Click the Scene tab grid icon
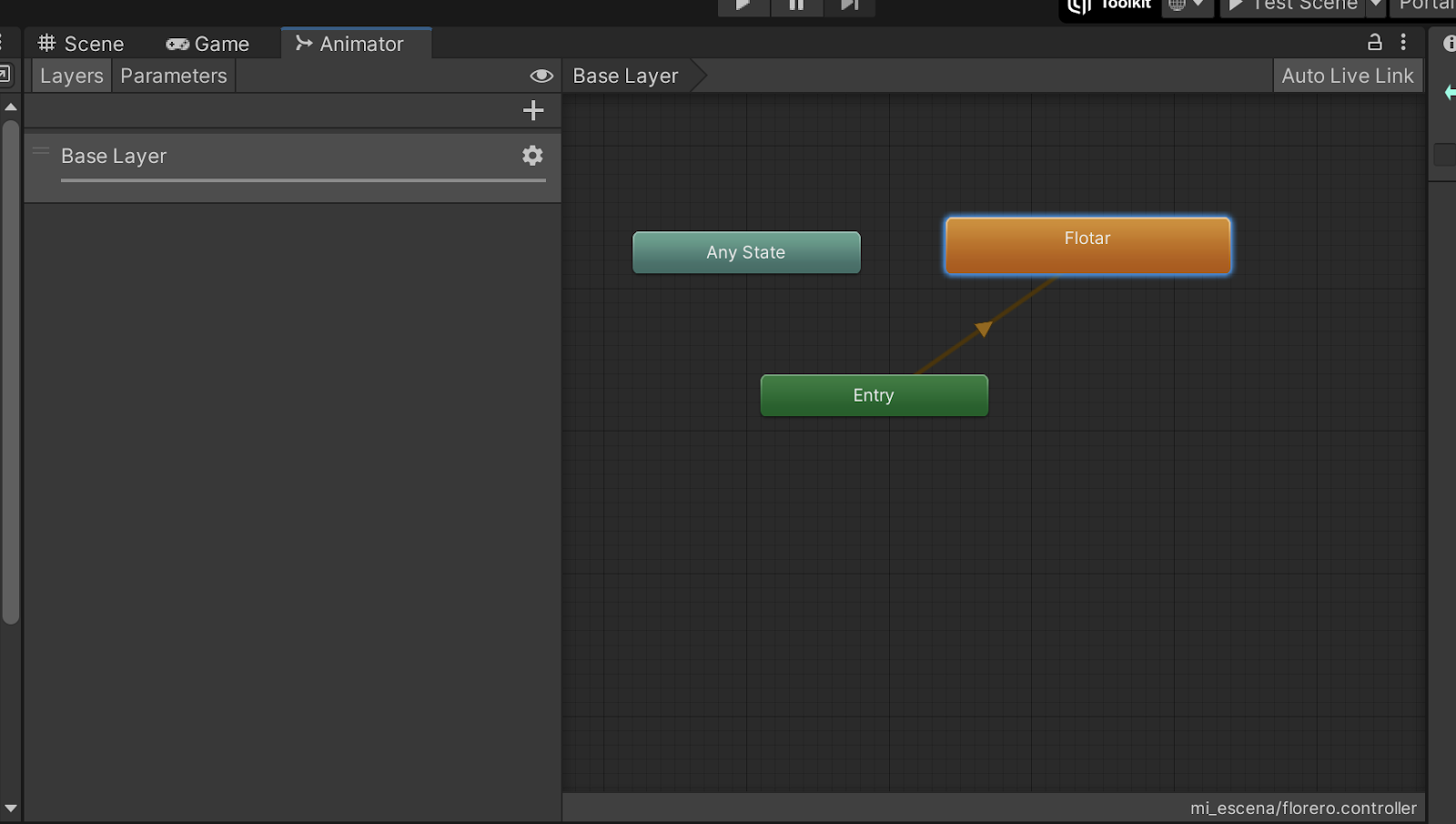Image resolution: width=1456 pixels, height=824 pixels. 46,44
